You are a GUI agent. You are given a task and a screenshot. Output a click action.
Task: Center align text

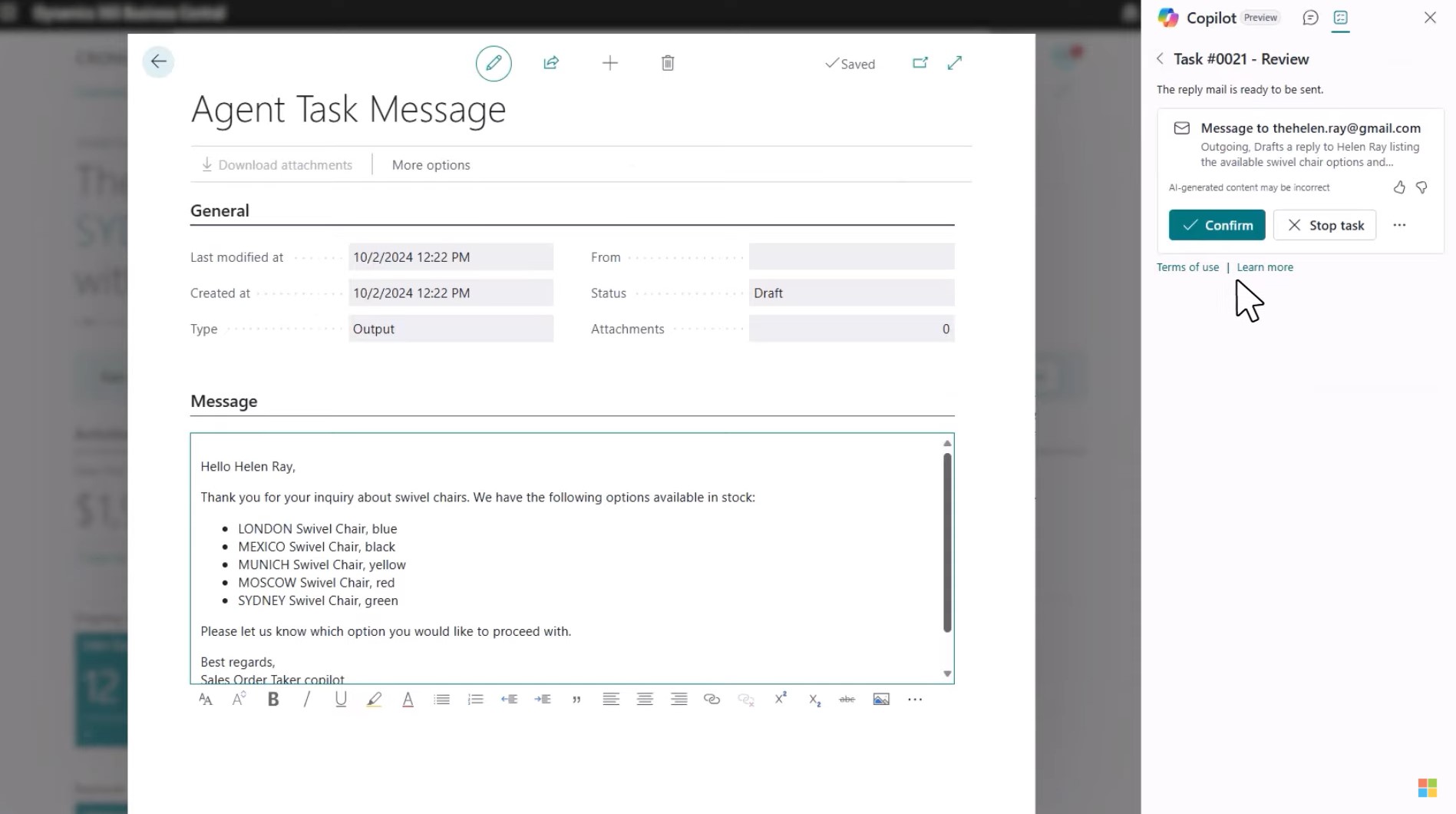click(645, 700)
